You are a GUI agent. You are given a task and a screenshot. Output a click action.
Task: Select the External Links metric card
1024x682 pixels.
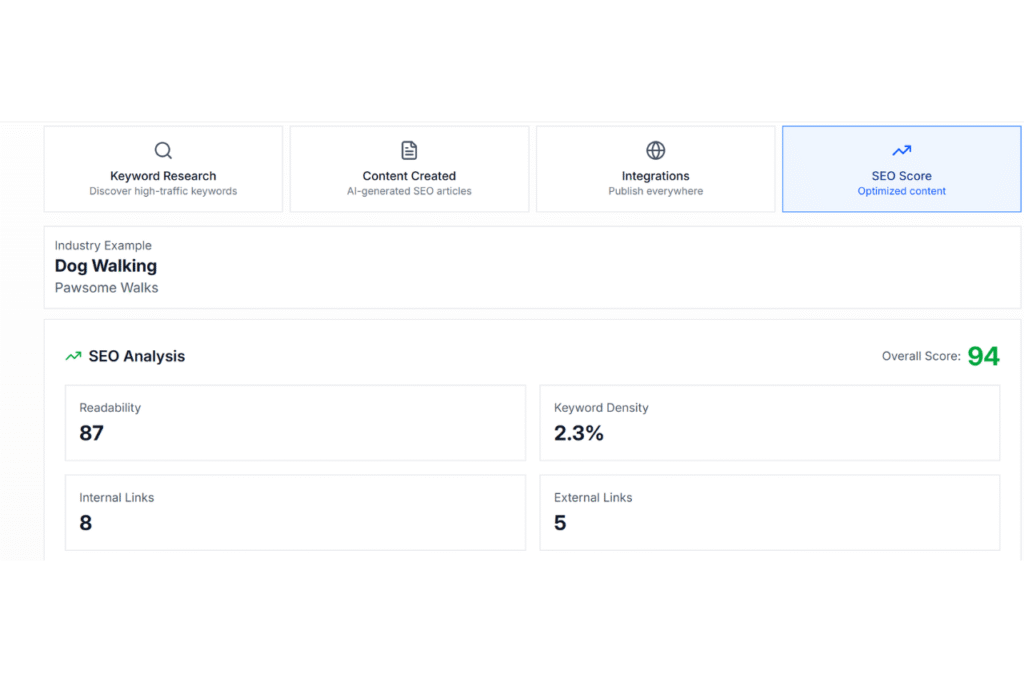(769, 512)
